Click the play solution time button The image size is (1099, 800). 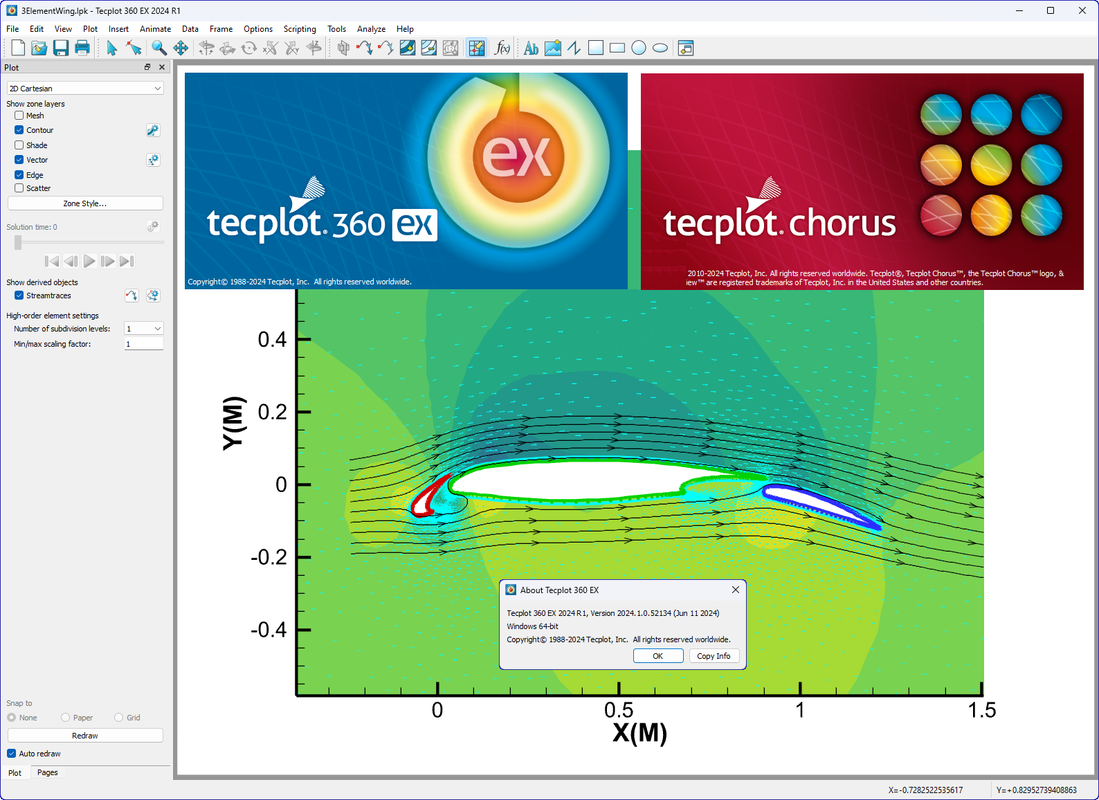(89, 262)
